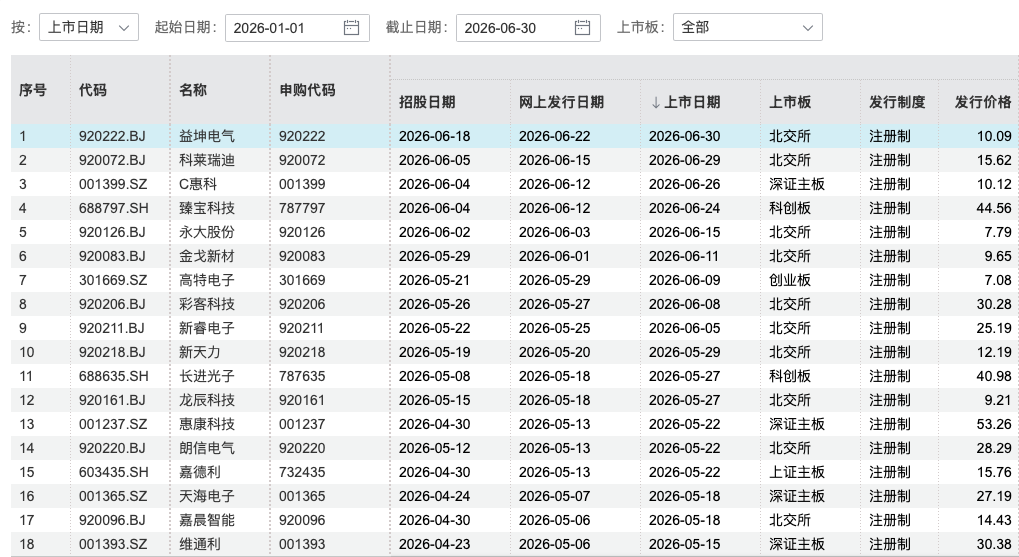
Task: Select the C惠科 name cell
Action: coord(198,185)
